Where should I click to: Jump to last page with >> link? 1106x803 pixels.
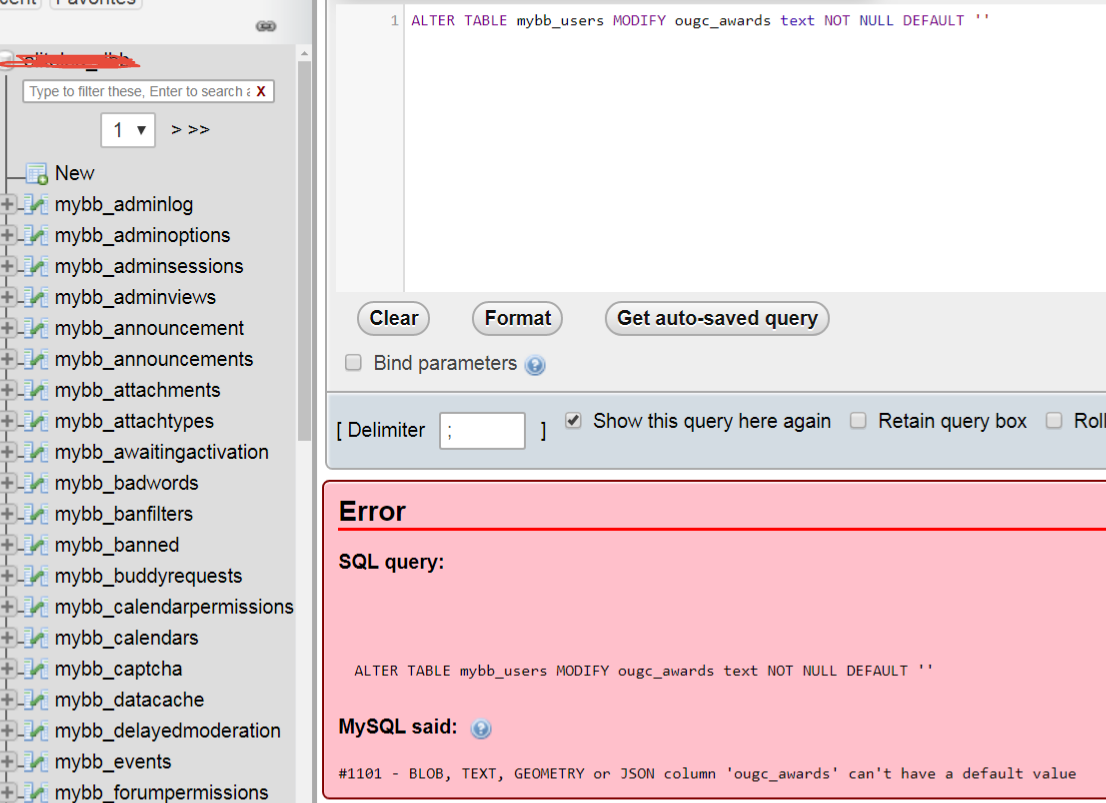click(199, 130)
